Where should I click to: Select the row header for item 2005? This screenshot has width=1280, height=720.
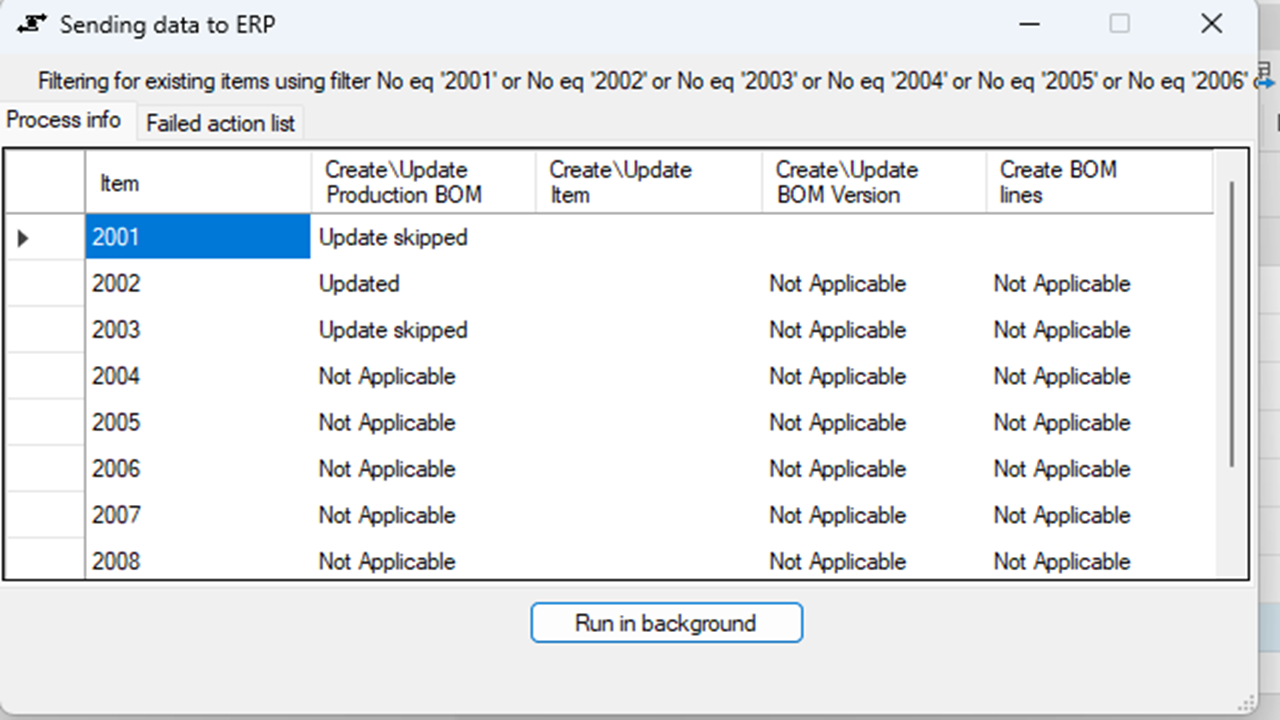pyautogui.click(x=45, y=423)
